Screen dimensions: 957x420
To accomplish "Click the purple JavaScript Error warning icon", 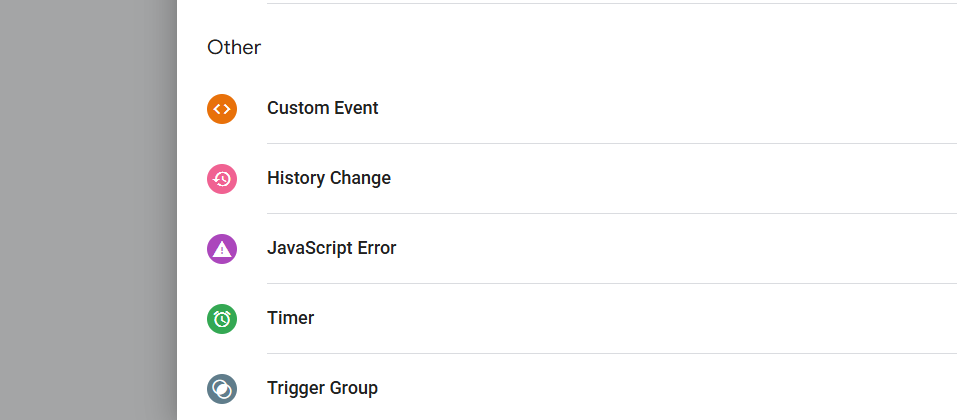I will point(222,248).
